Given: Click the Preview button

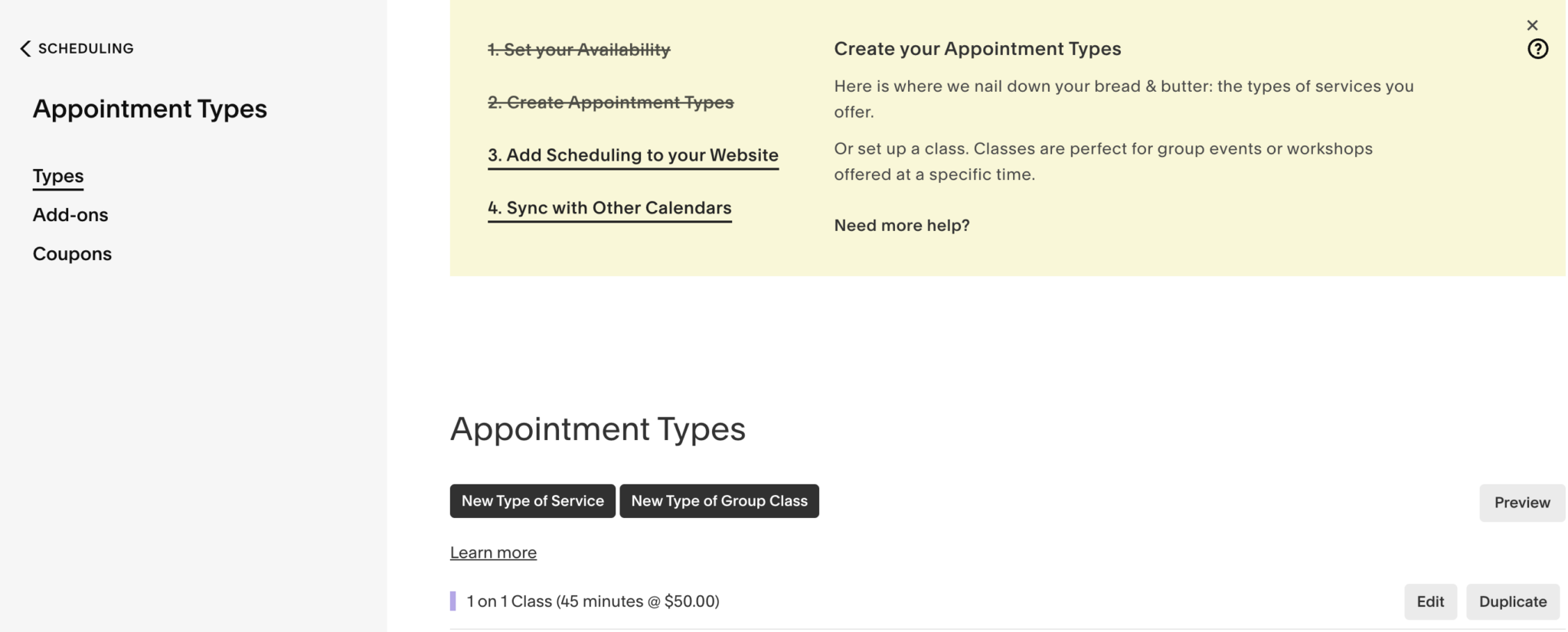Looking at the screenshot, I should coord(1521,503).
